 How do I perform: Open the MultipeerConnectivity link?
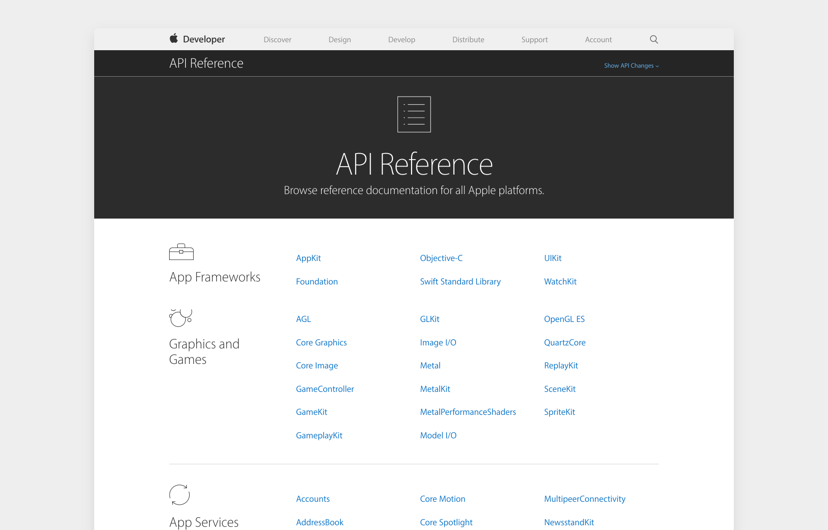[x=585, y=499]
